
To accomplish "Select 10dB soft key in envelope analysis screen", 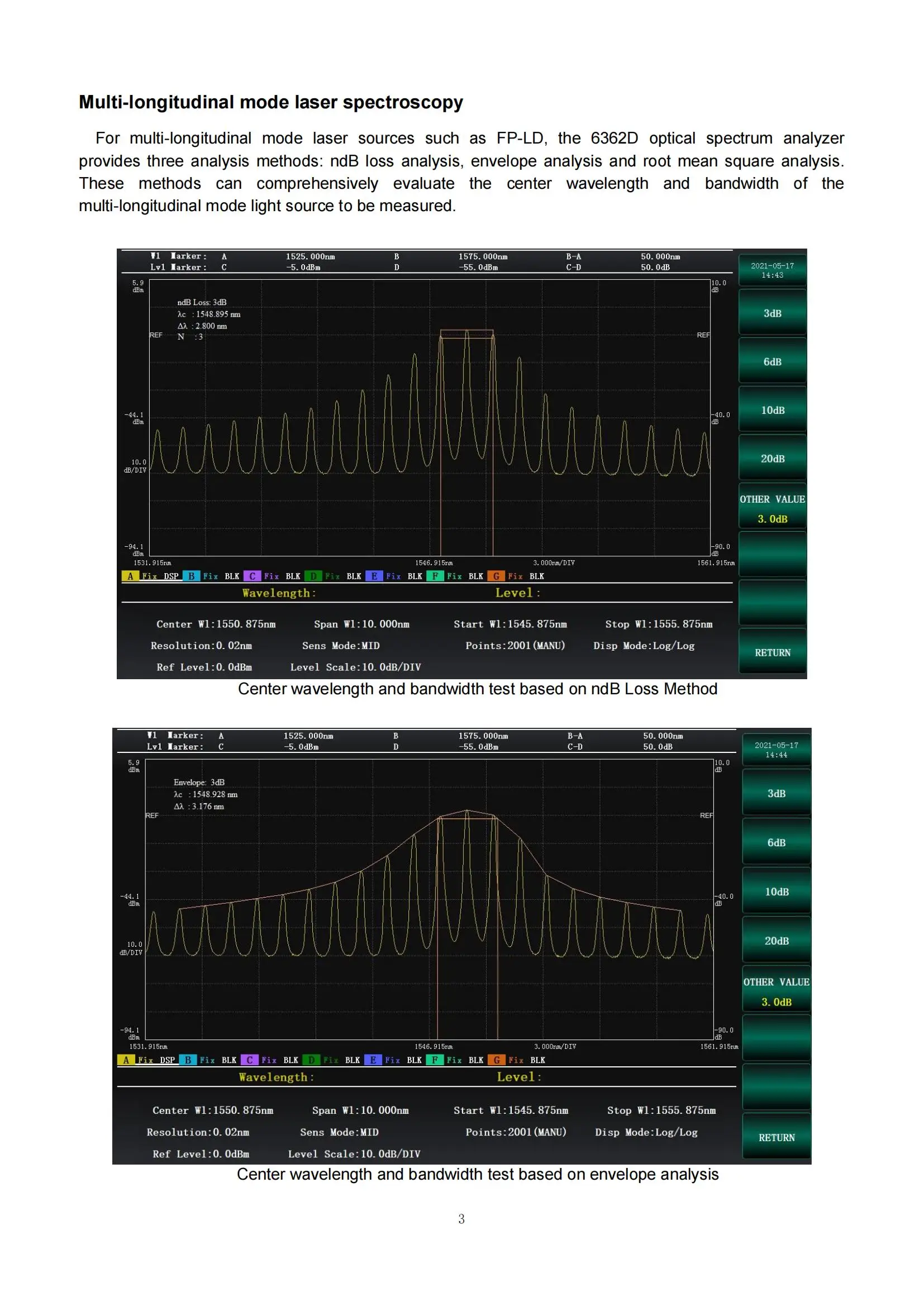I will click(x=776, y=891).
